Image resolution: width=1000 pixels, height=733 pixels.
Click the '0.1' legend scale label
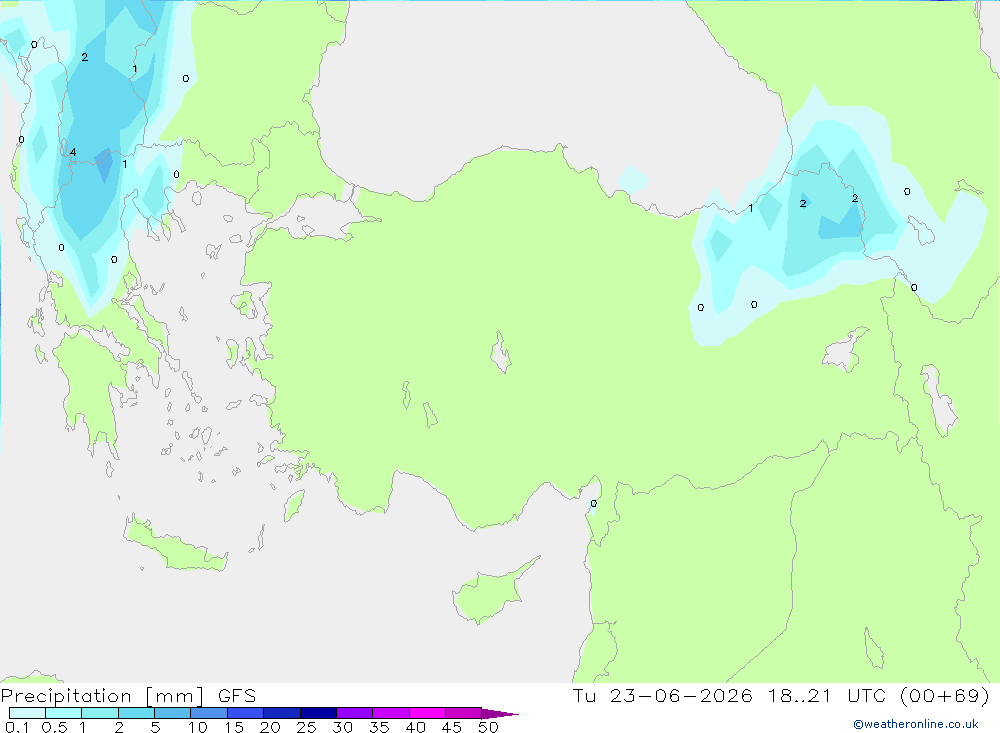(x=17, y=727)
